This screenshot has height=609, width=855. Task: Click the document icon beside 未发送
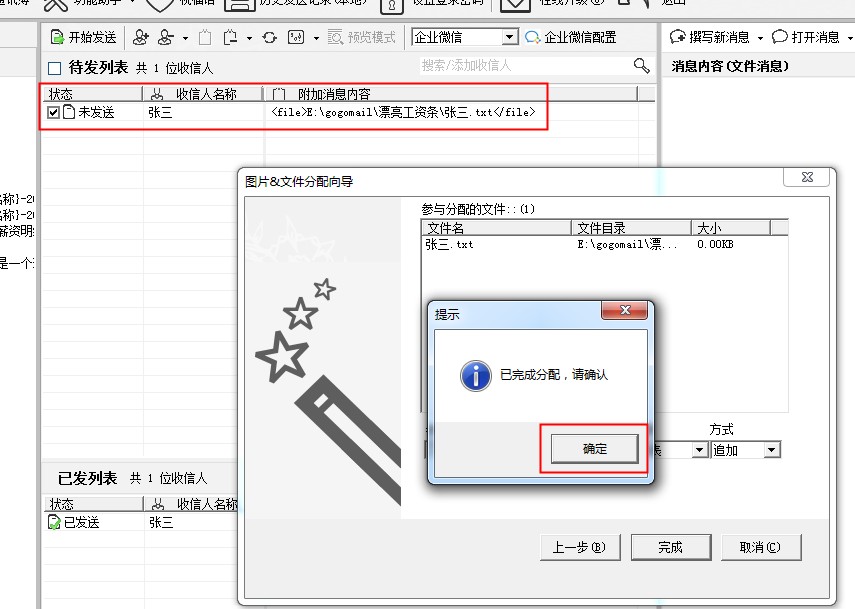click(69, 112)
